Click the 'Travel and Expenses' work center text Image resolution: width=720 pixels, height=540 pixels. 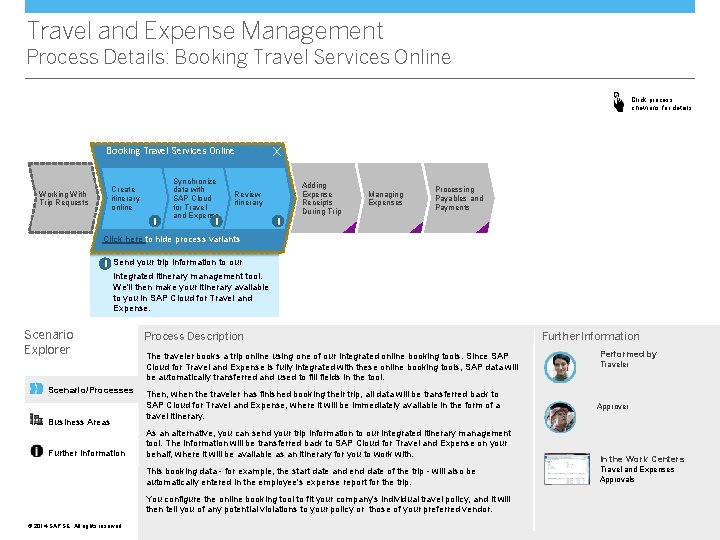pyautogui.click(x=637, y=469)
